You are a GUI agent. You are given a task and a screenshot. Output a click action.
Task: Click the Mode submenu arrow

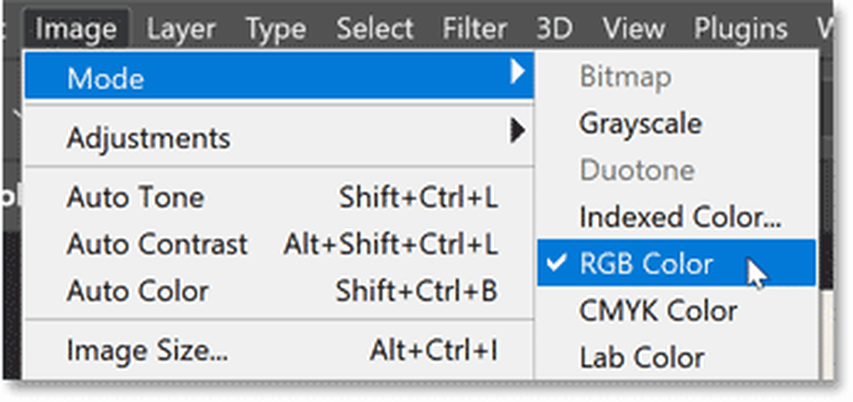pyautogui.click(x=516, y=73)
